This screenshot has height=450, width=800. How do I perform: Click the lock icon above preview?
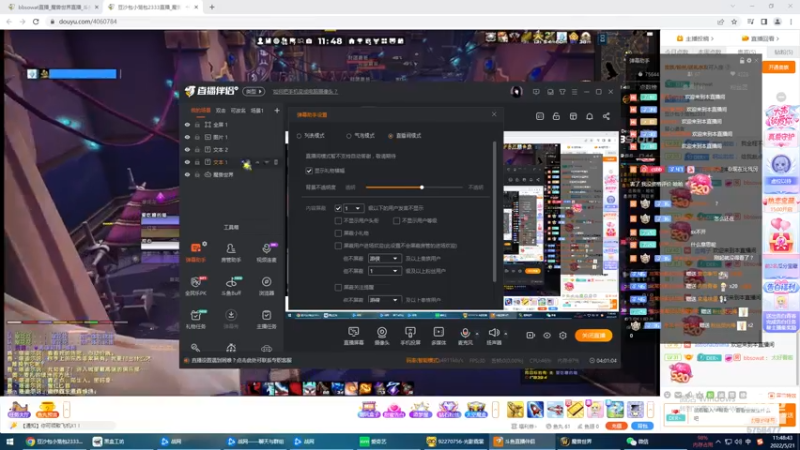coord(556,116)
